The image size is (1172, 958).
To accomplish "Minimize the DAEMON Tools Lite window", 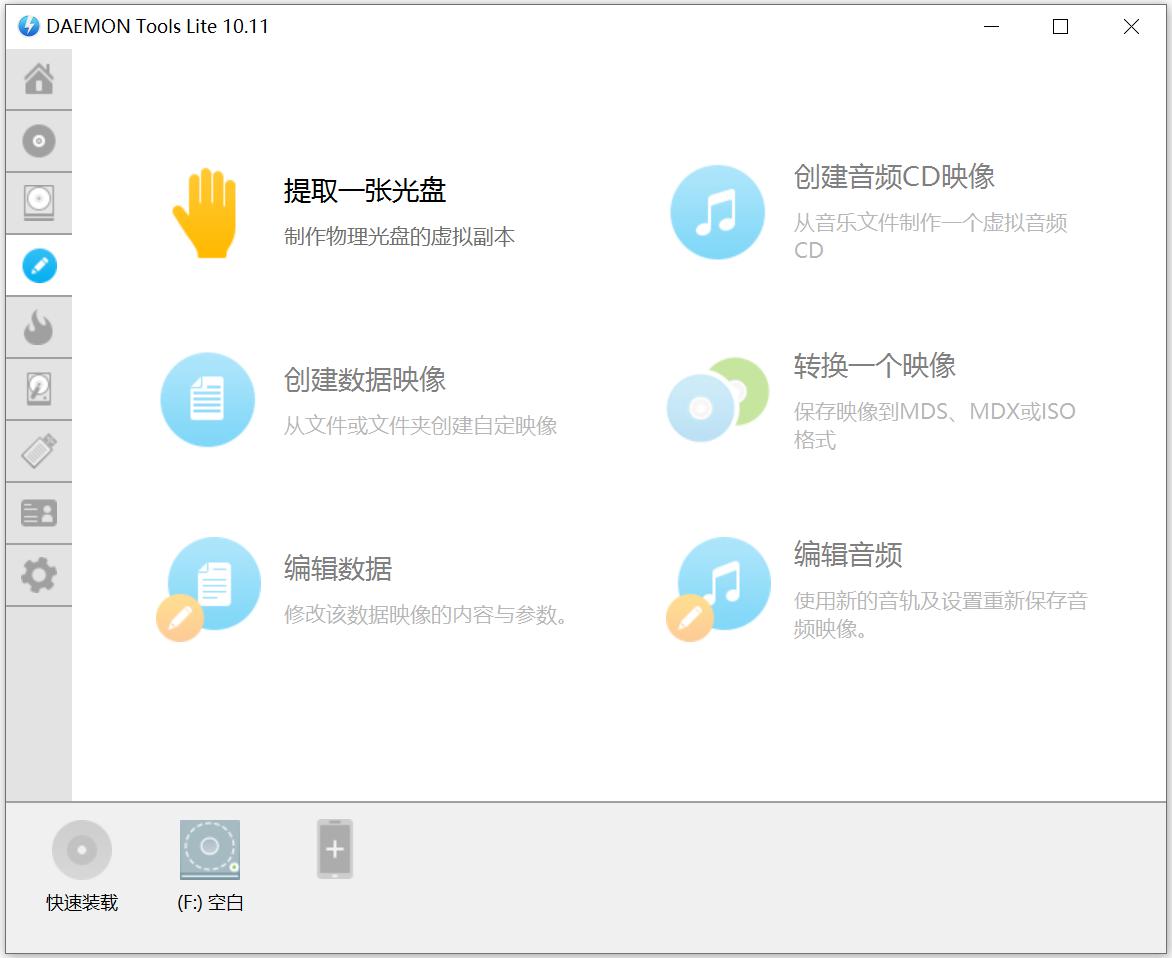I will coord(991,27).
